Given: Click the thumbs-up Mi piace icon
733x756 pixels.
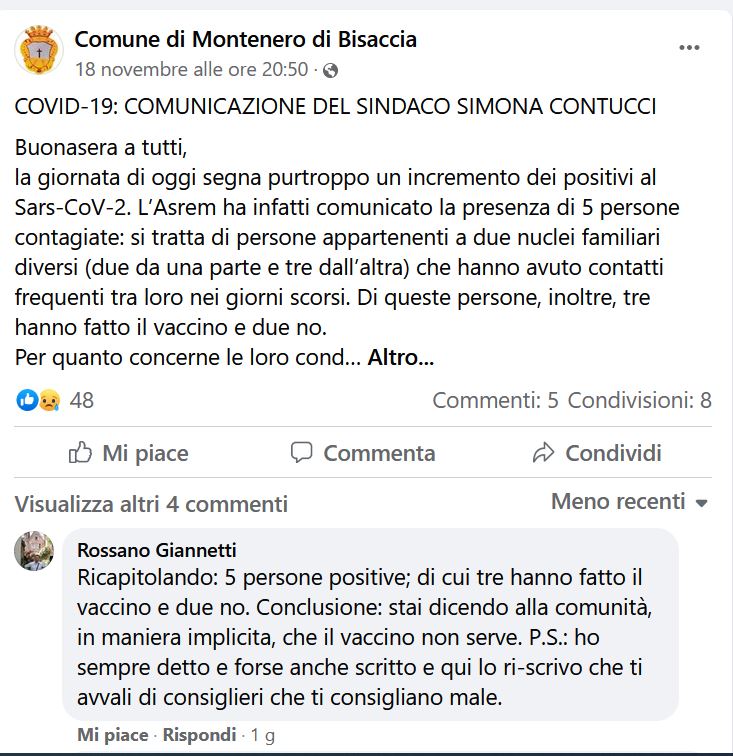Looking at the screenshot, I should [80, 453].
